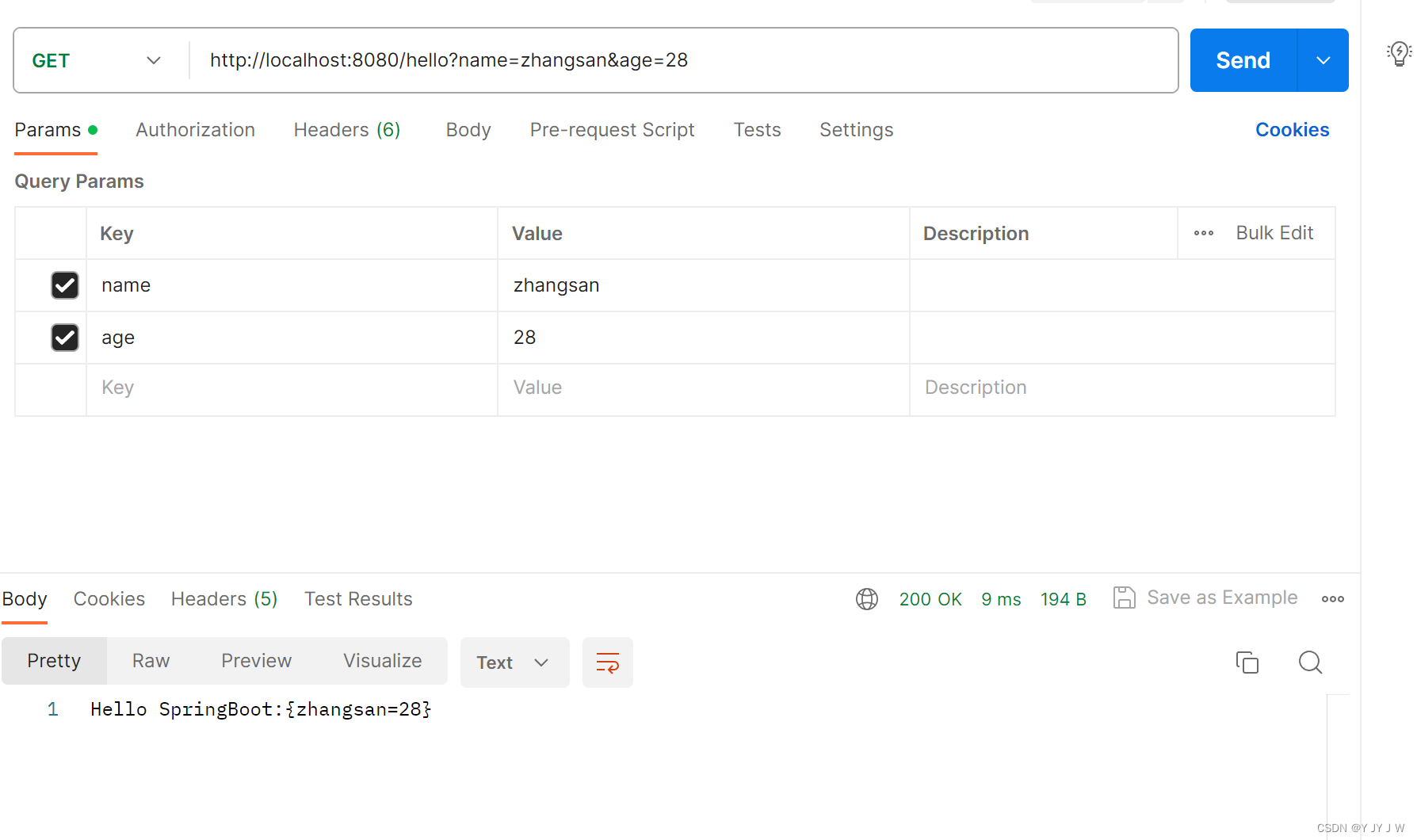
Task: Uncheck the age query parameter
Action: point(64,337)
